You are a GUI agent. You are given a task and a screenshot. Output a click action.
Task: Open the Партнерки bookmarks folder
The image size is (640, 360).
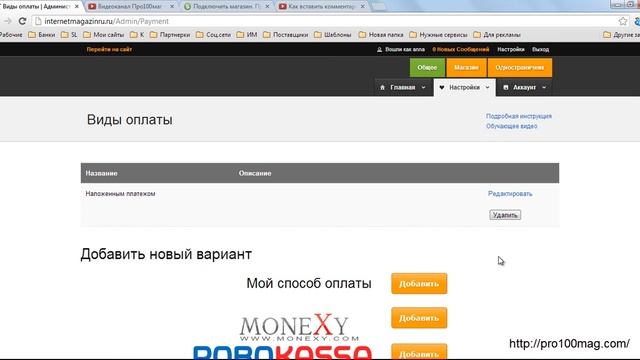click(x=170, y=35)
